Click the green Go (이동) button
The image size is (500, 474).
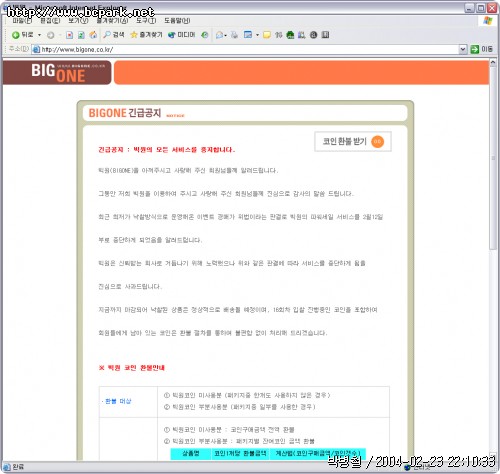[x=481, y=49]
